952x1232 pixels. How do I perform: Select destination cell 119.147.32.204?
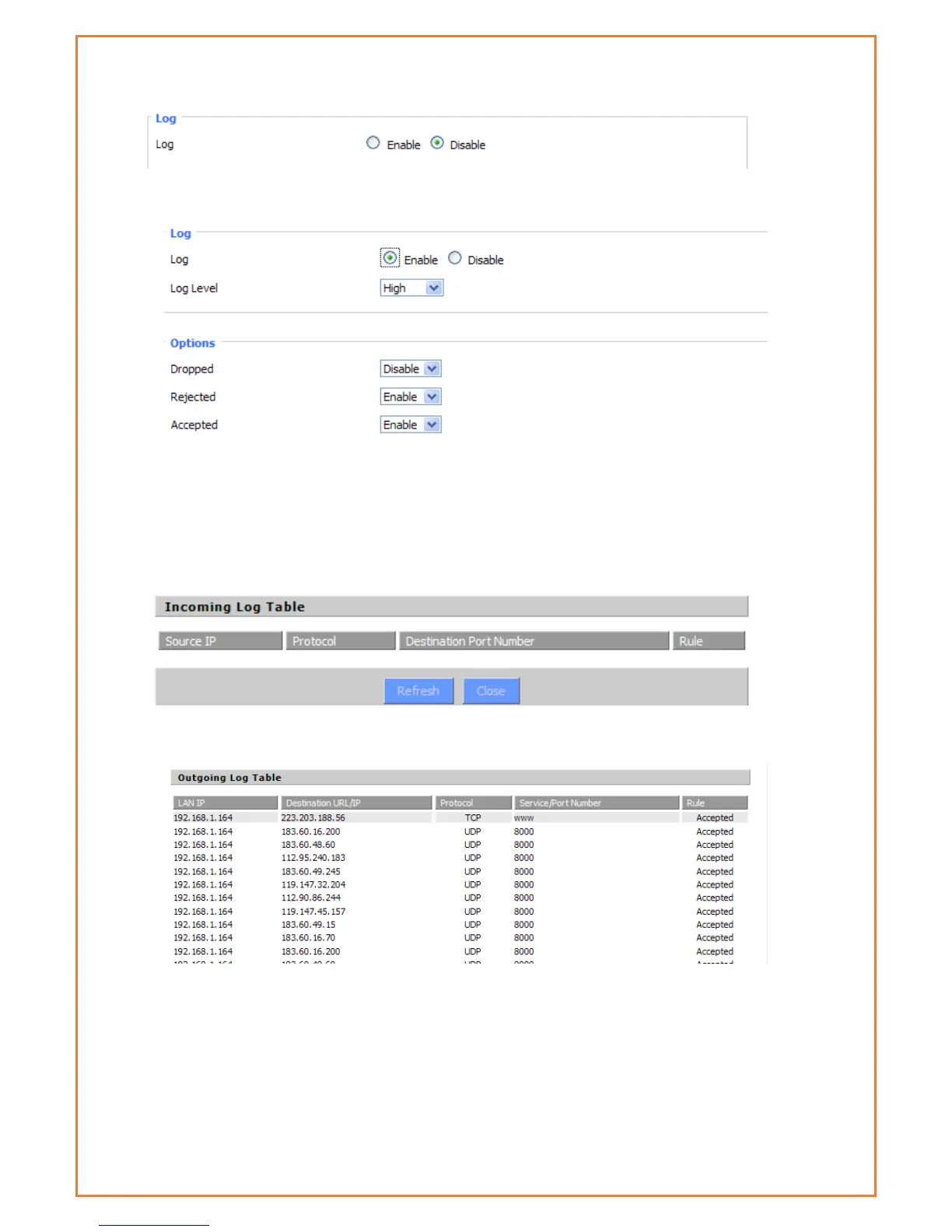click(x=313, y=884)
